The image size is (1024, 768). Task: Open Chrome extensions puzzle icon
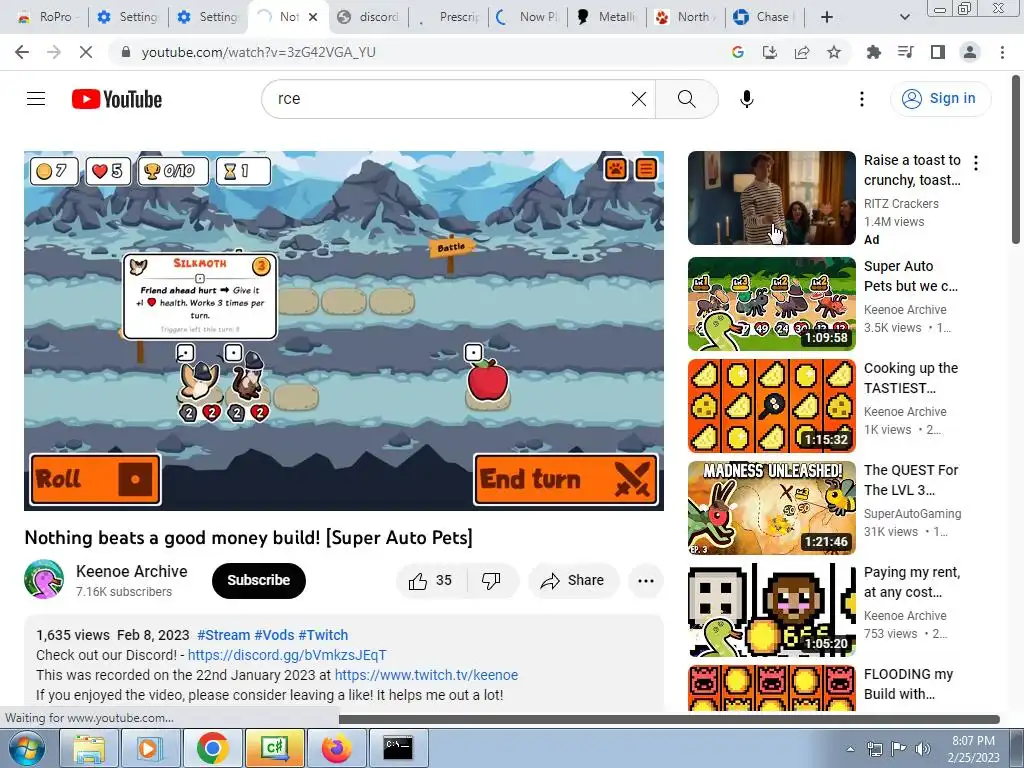(873, 52)
